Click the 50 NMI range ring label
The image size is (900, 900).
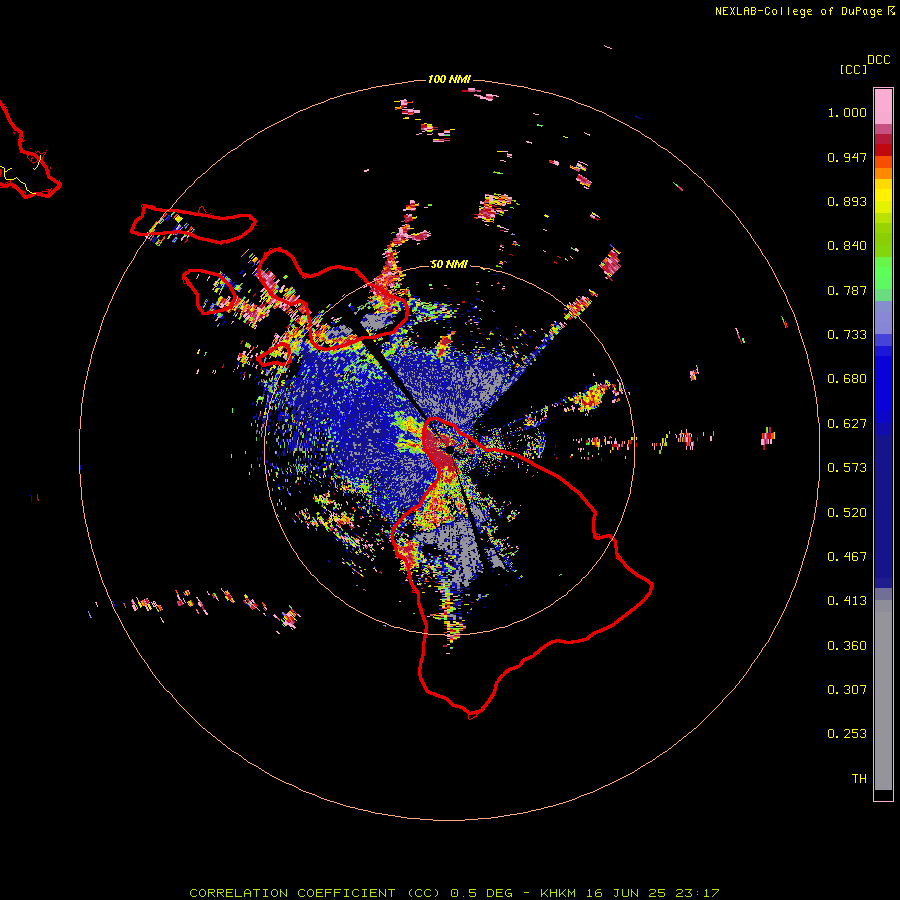tap(449, 265)
